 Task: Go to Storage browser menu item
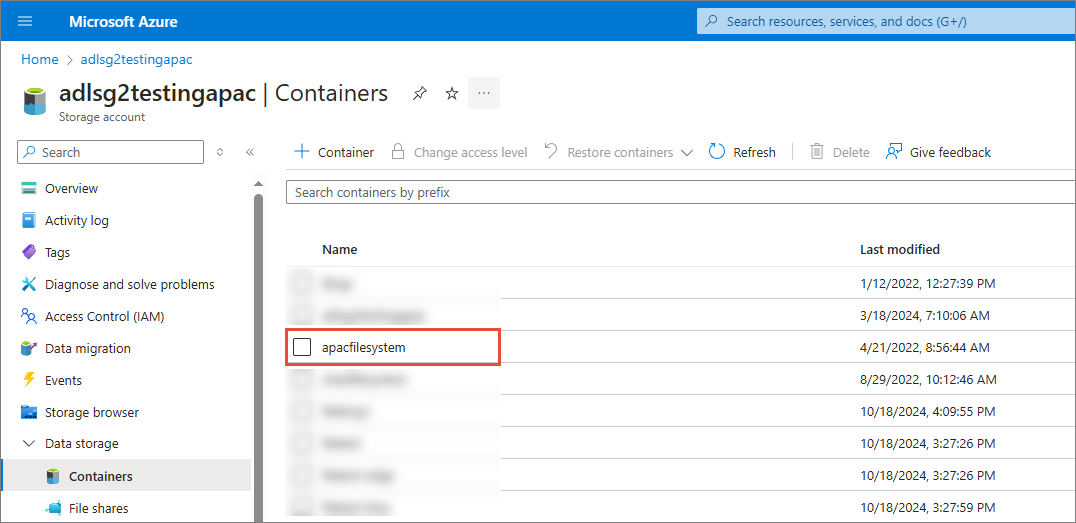92,412
